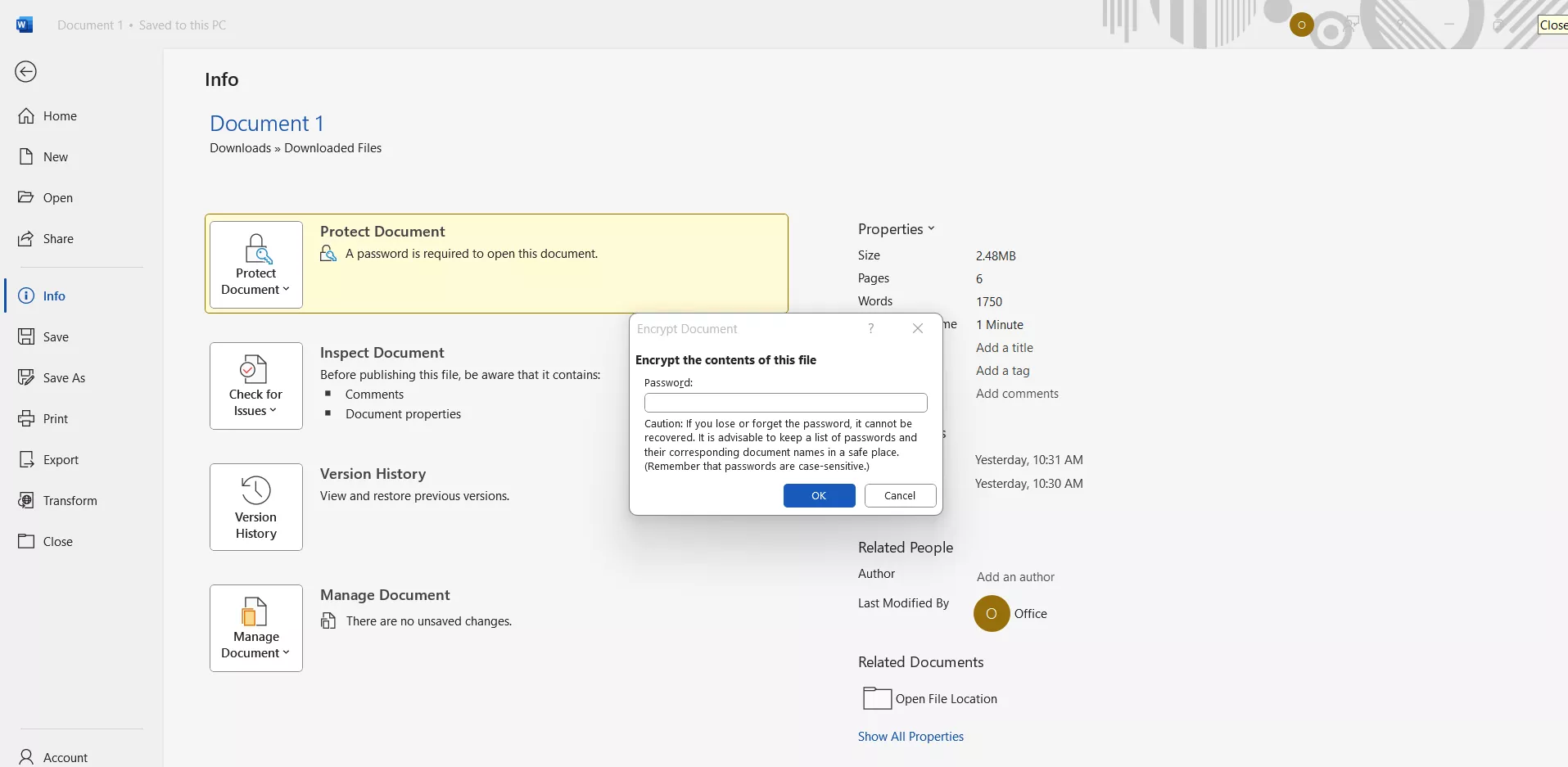This screenshot has width=1568, height=767.
Task: Open the Home page in sidebar
Action: [x=60, y=116]
